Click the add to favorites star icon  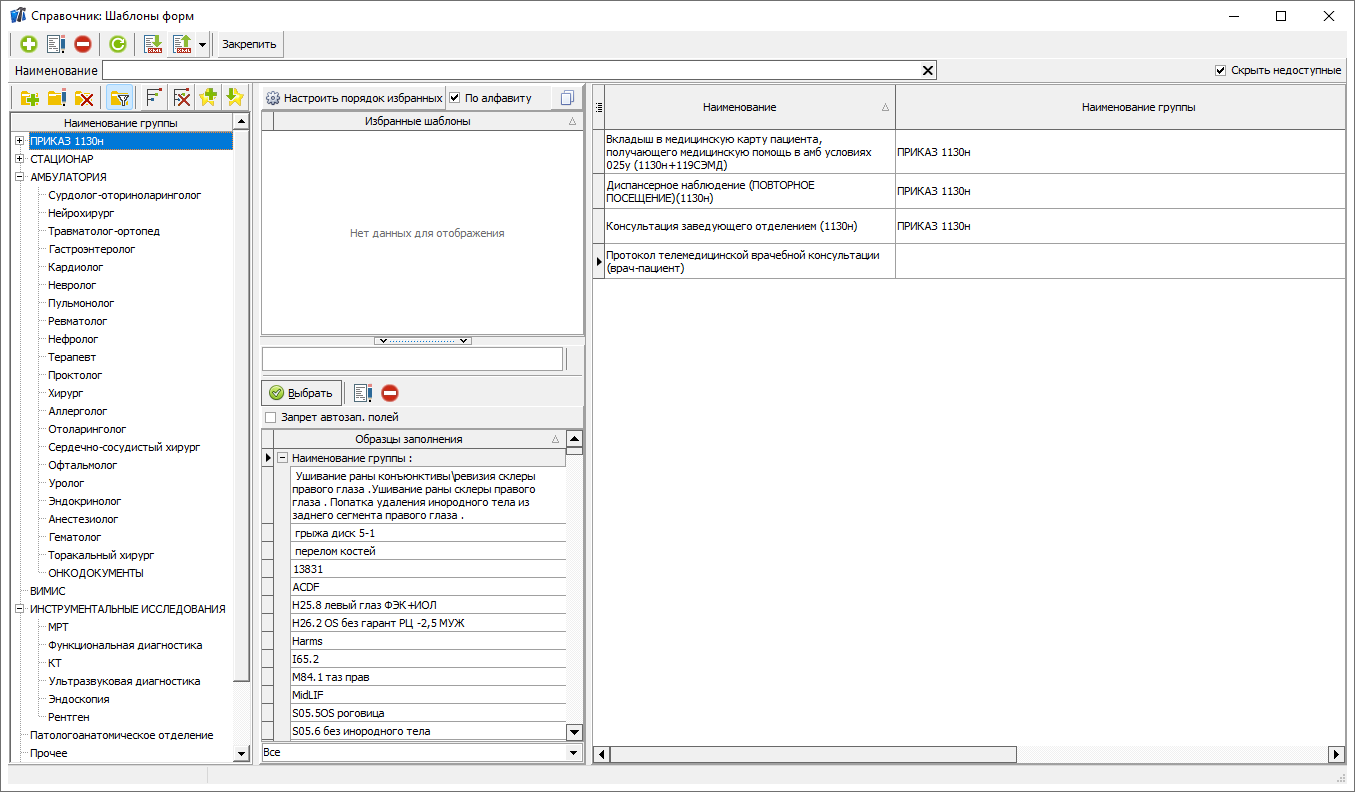208,97
